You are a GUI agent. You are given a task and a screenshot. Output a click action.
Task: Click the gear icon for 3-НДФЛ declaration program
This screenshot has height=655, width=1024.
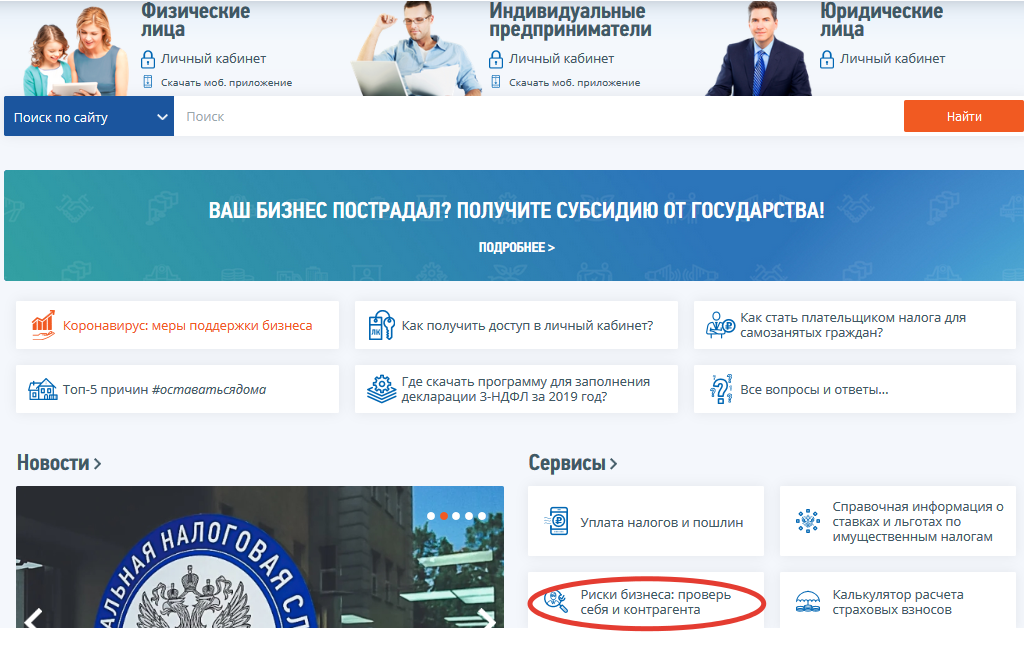(x=381, y=389)
